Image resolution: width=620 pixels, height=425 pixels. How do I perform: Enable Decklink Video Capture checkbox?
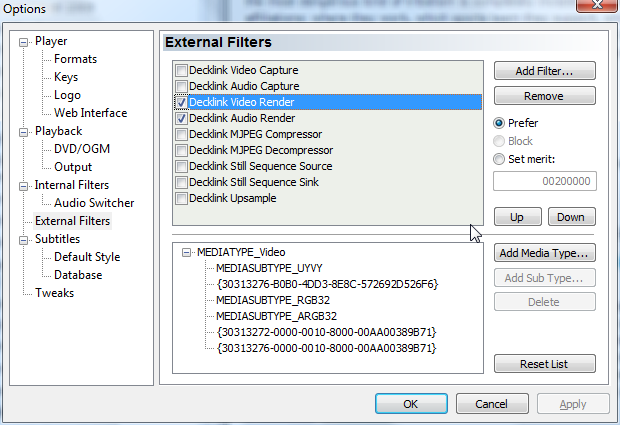181,71
